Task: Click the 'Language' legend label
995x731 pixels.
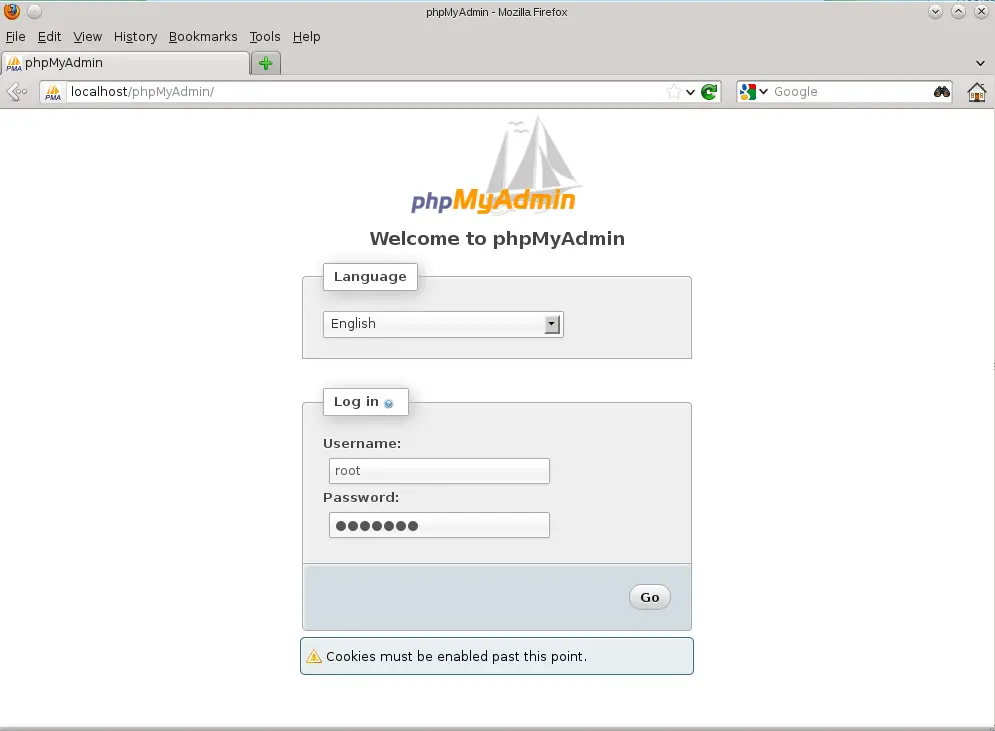Action: 370,277
